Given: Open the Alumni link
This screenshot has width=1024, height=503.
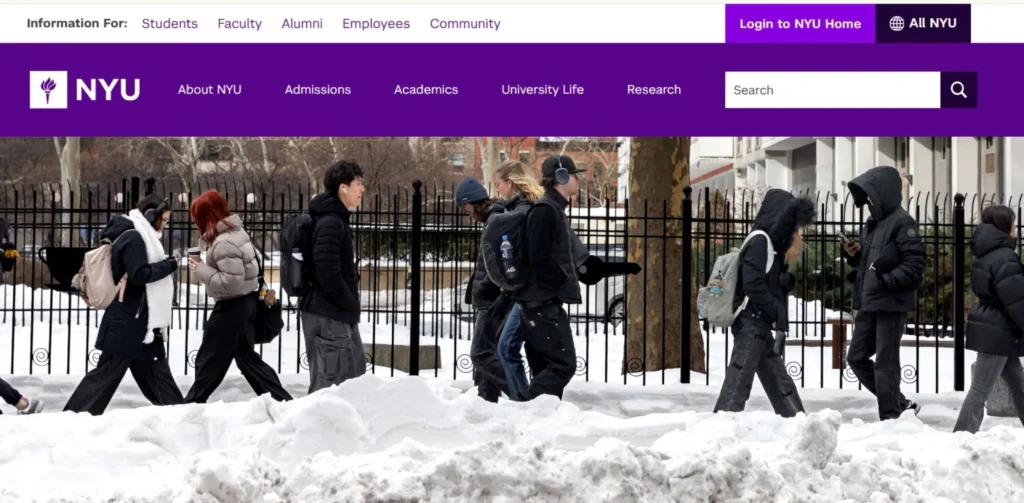Looking at the screenshot, I should (x=302, y=23).
